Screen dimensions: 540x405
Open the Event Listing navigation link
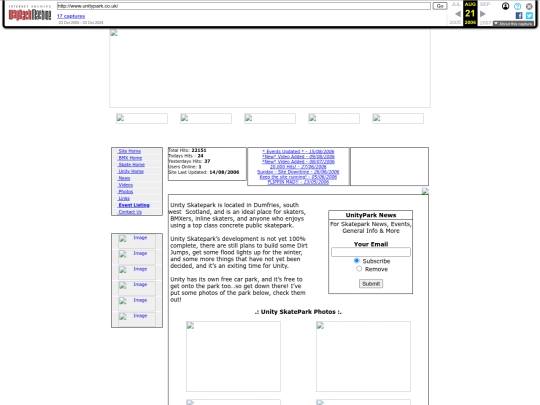tap(134, 205)
